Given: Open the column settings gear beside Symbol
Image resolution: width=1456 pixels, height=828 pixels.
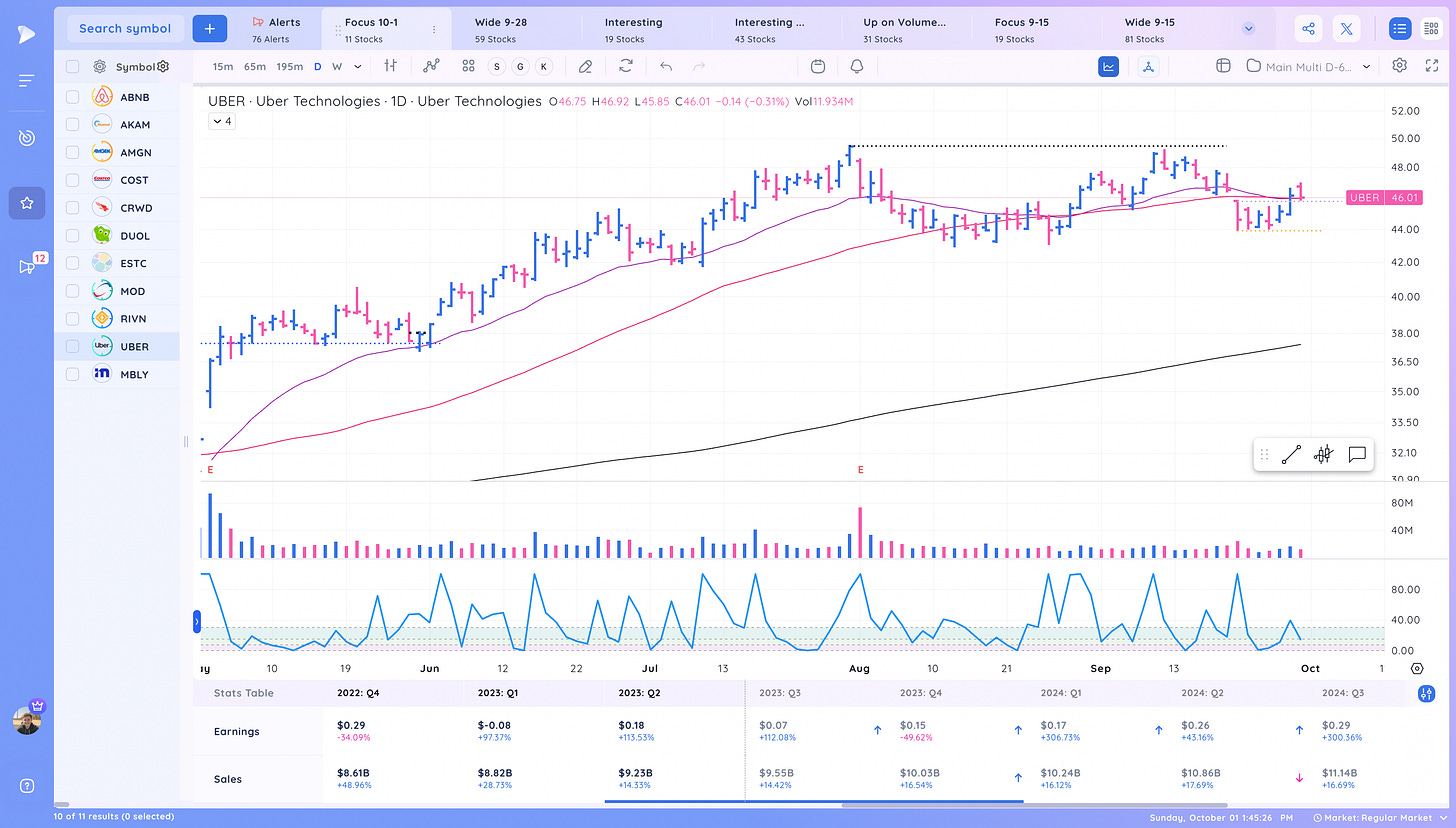Looking at the screenshot, I should (163, 67).
